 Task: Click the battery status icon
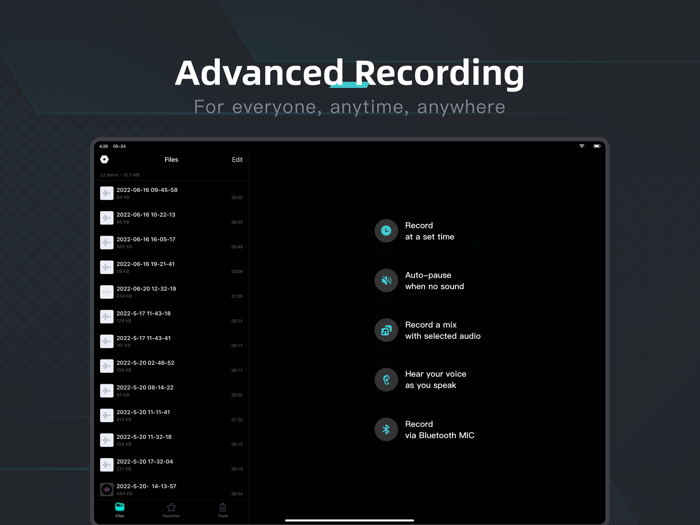(x=597, y=146)
